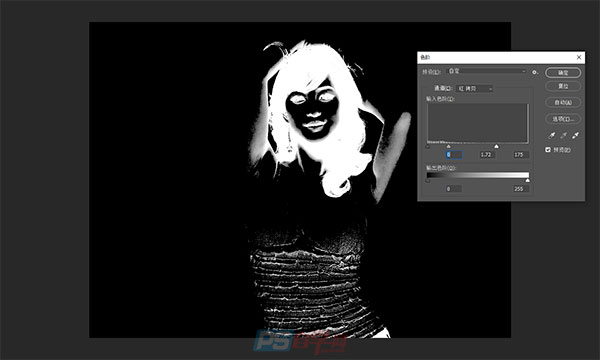This screenshot has width=600, height=360.
Task: Click the output black slider handle
Action: pyautogui.click(x=428, y=180)
